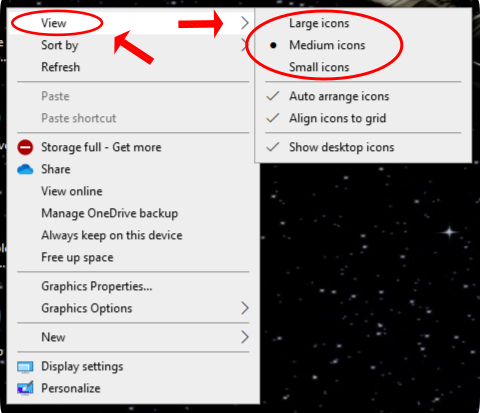Select Refresh in the context menu
This screenshot has width=480, height=413.
click(x=61, y=67)
